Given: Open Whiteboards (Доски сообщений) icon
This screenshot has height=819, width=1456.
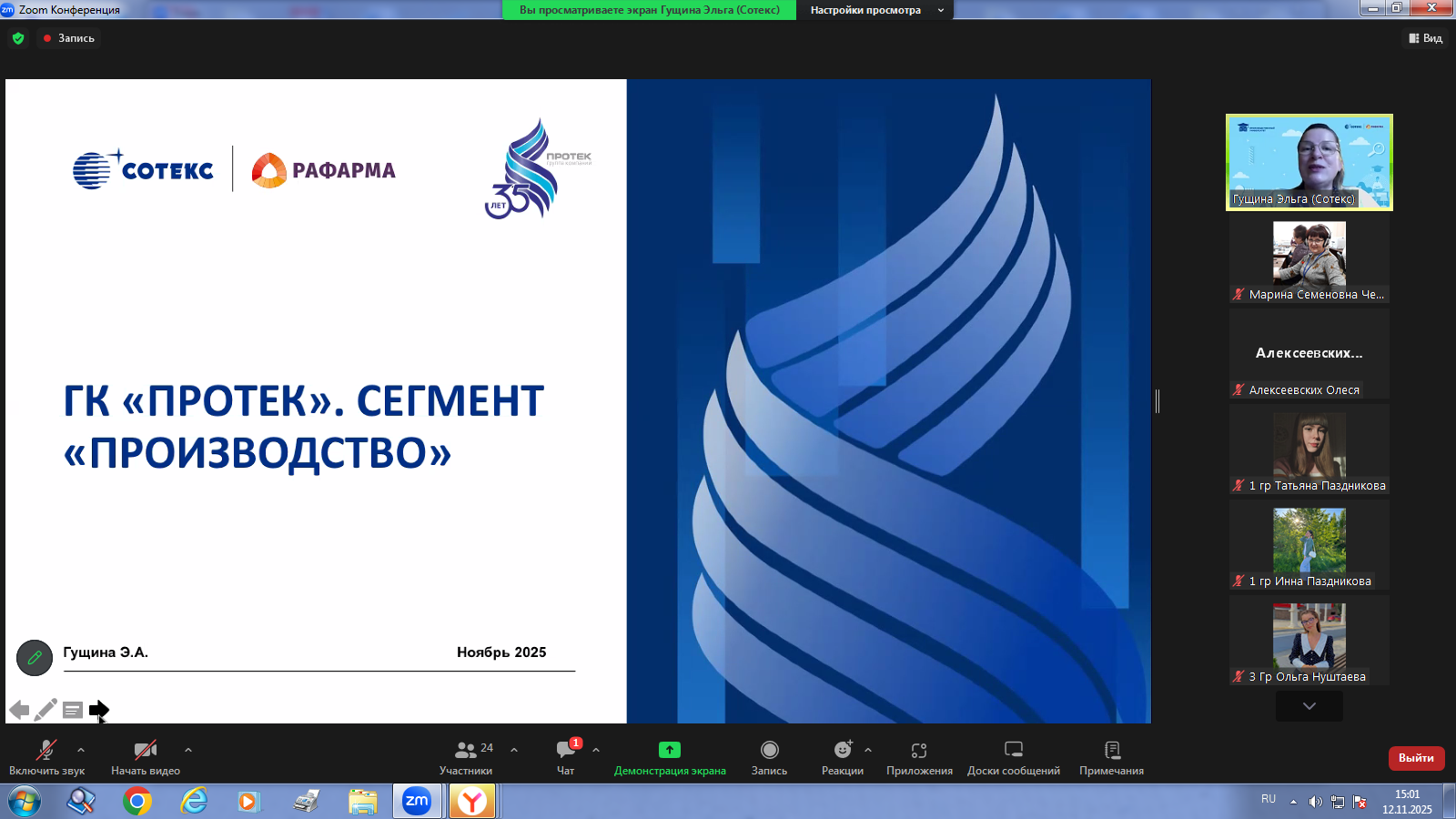Looking at the screenshot, I should pos(1013,750).
